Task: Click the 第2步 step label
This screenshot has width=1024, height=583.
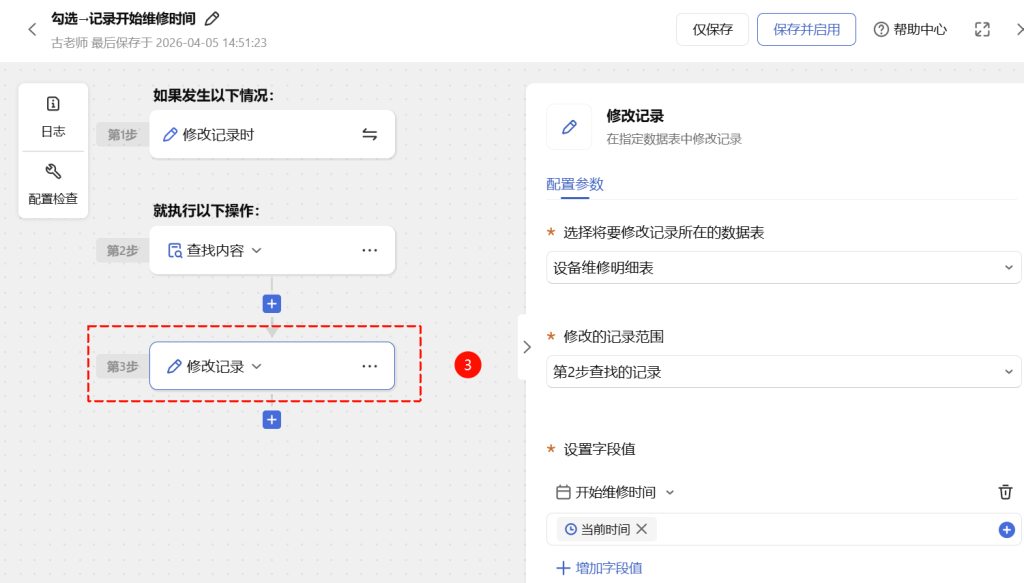Action: pos(122,251)
